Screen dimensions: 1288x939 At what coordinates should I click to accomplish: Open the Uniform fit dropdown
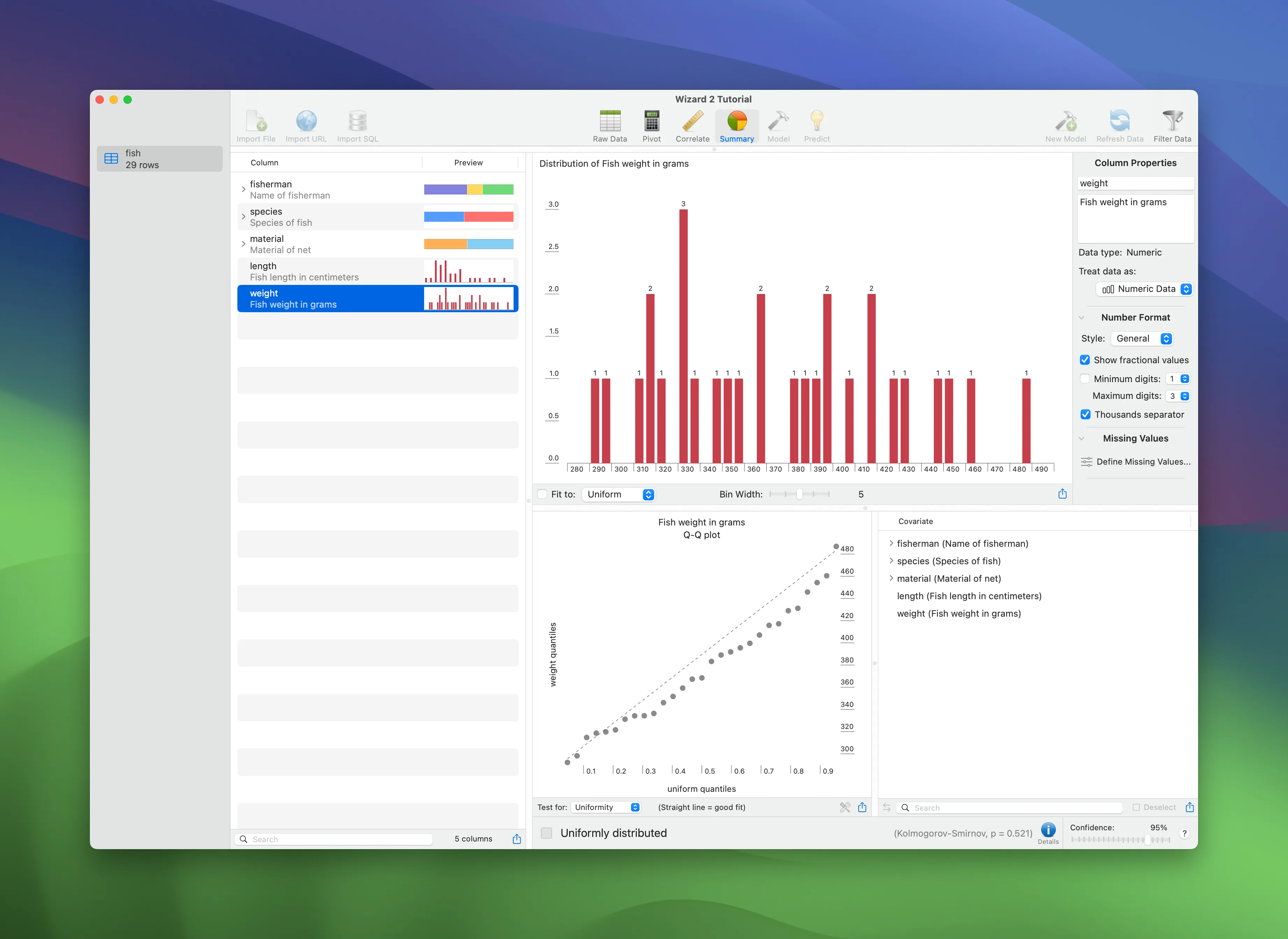pos(618,494)
